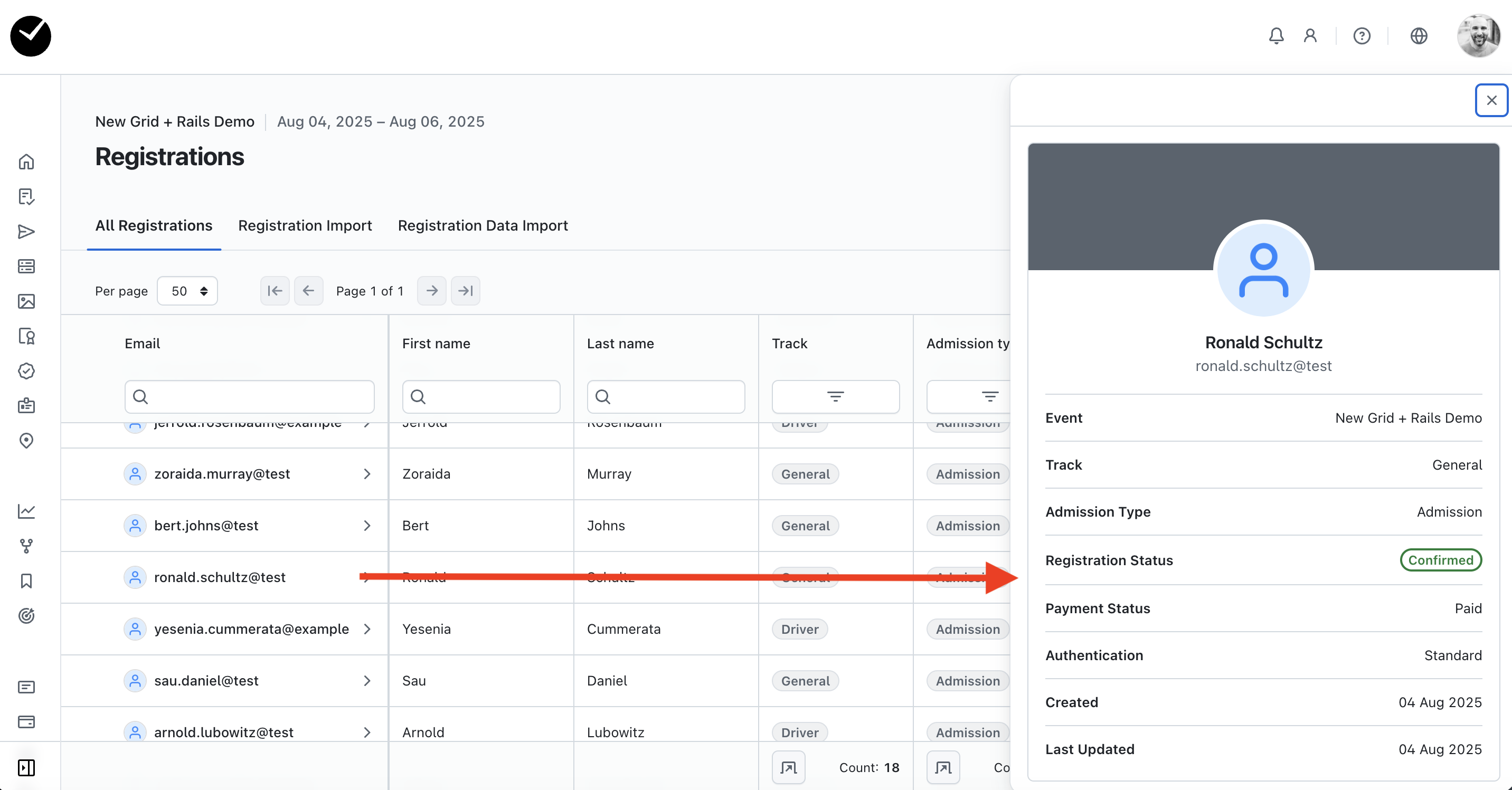Screen dimensions: 1512x790
Task: Click the location pin icon in sidebar
Action: [x=26, y=440]
